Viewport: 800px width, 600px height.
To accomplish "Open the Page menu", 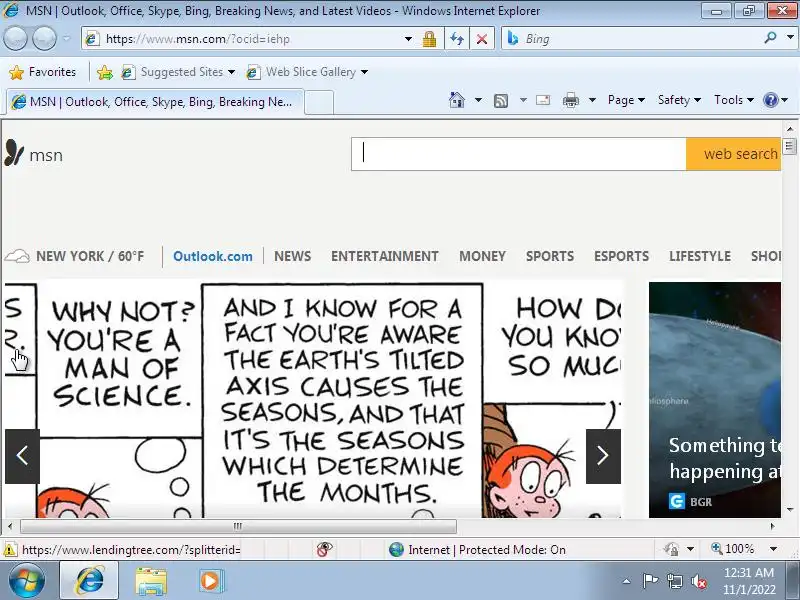I will point(626,100).
